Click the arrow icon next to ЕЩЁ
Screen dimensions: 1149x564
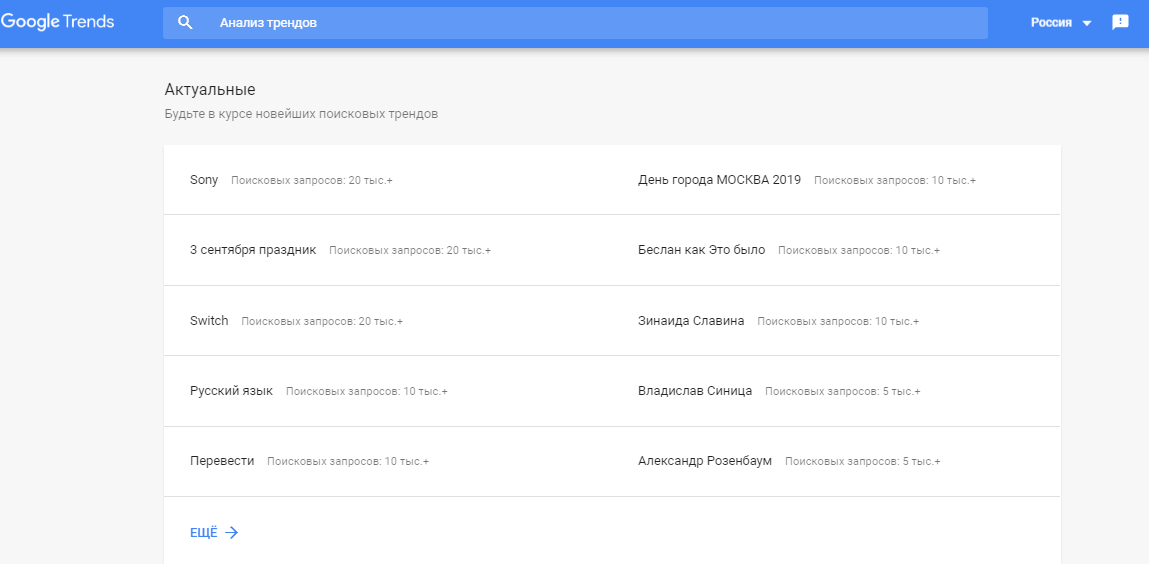tap(231, 533)
